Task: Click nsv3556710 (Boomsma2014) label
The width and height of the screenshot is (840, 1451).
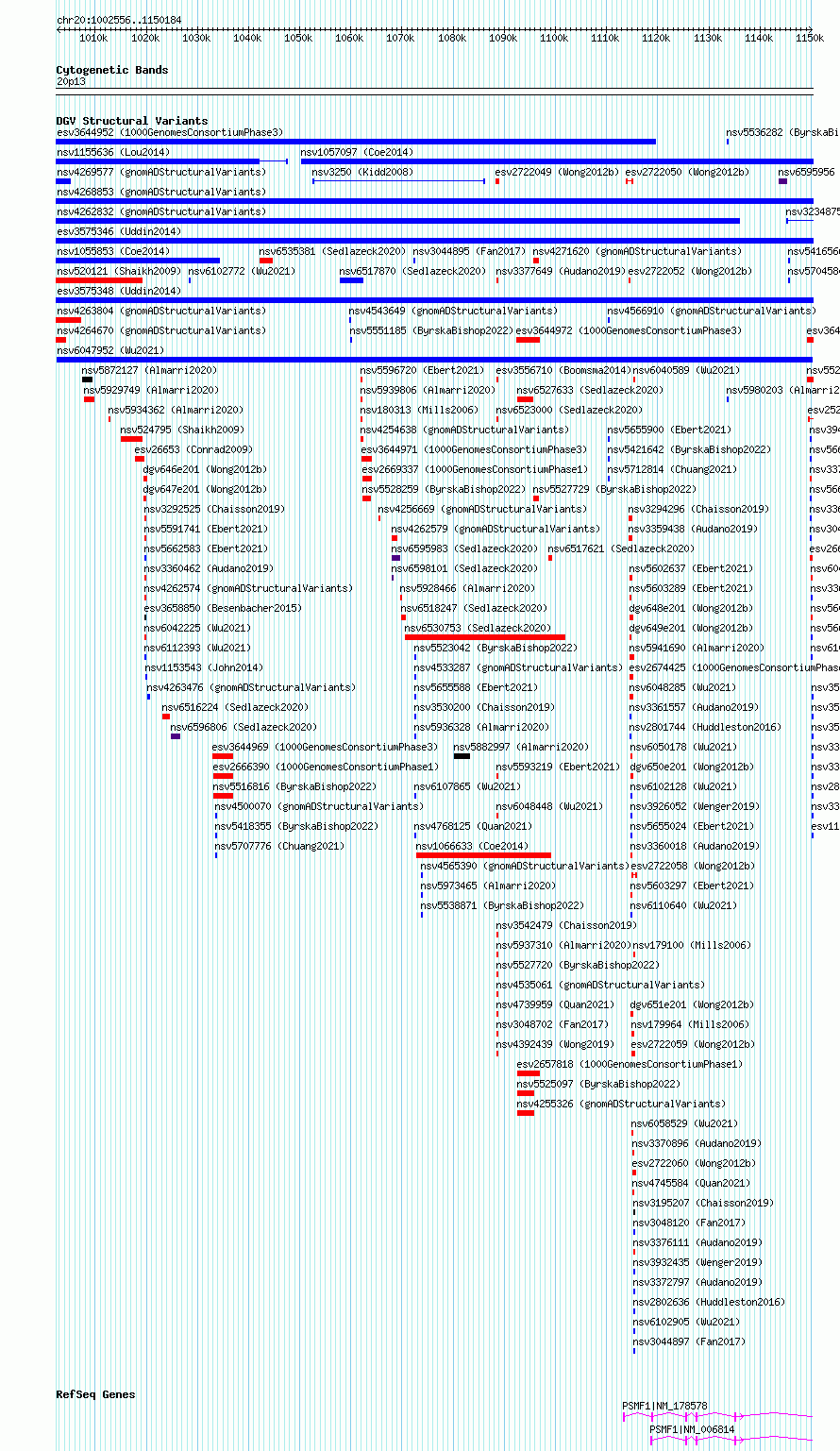Action: 563,370
